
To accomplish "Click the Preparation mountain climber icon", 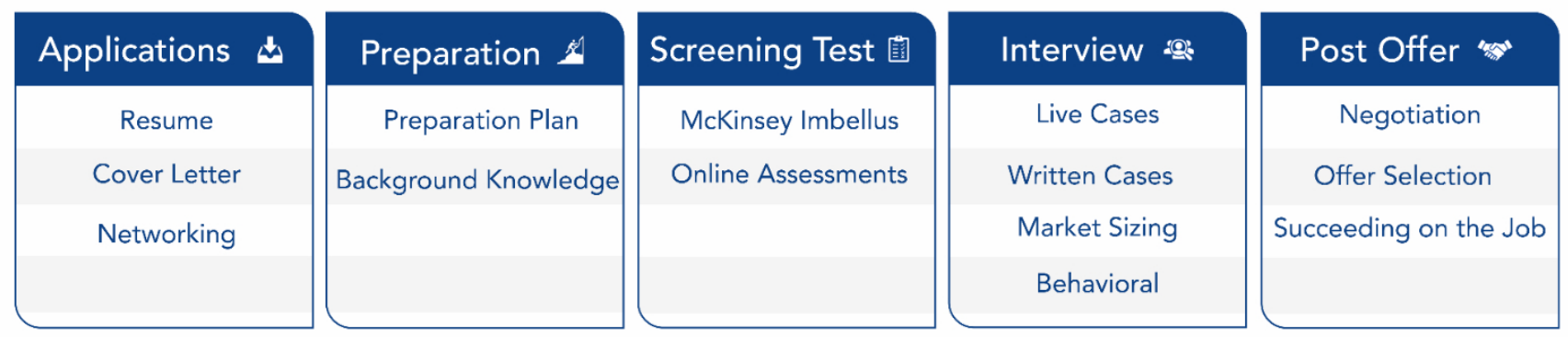I will tap(571, 50).
